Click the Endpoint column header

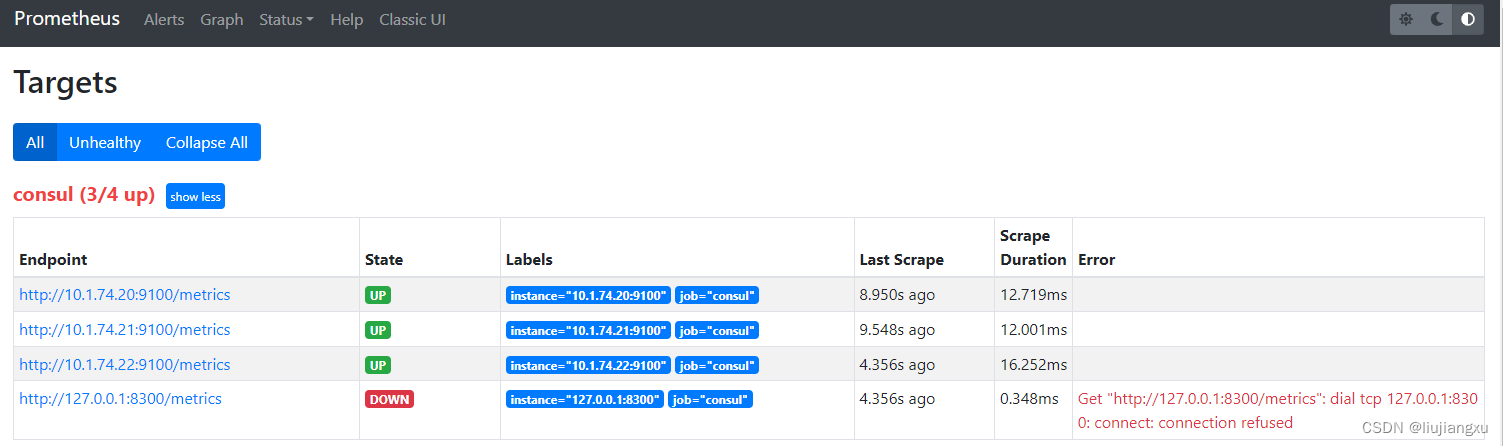click(x=53, y=260)
